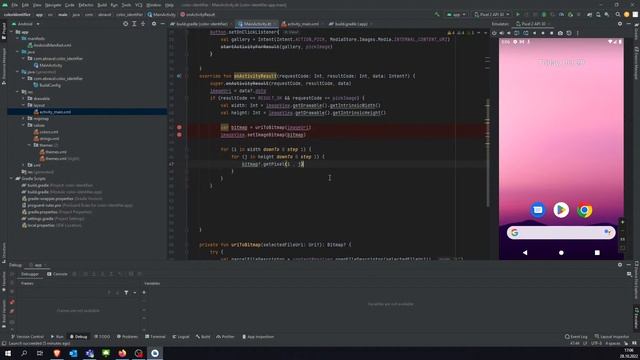
Task: Switch to Debugger tab in Debug panel
Action: (30, 274)
